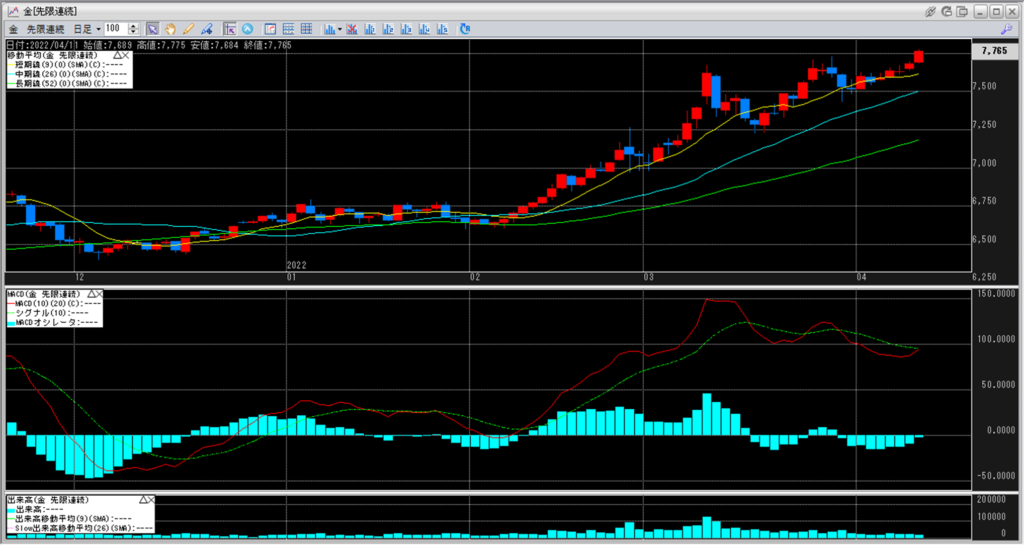Click the grid table layout icon

pyautogui.click(x=309, y=29)
